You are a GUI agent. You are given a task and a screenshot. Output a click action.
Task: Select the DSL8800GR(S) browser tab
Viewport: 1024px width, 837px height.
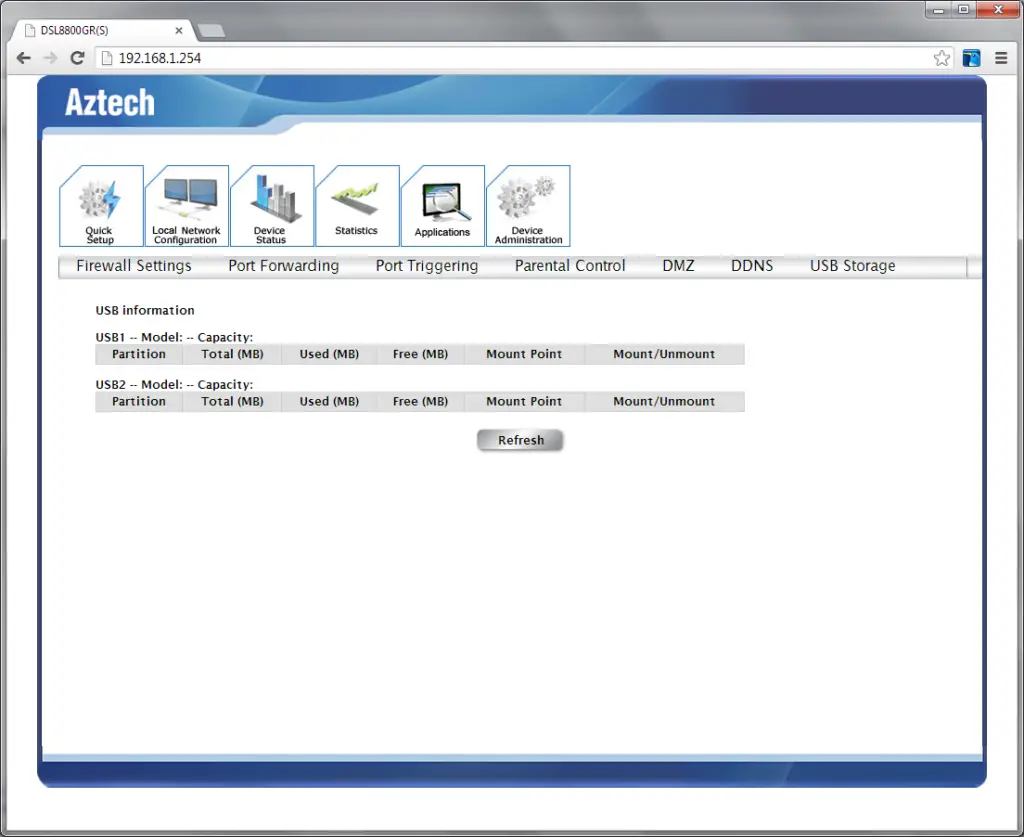pyautogui.click(x=104, y=30)
